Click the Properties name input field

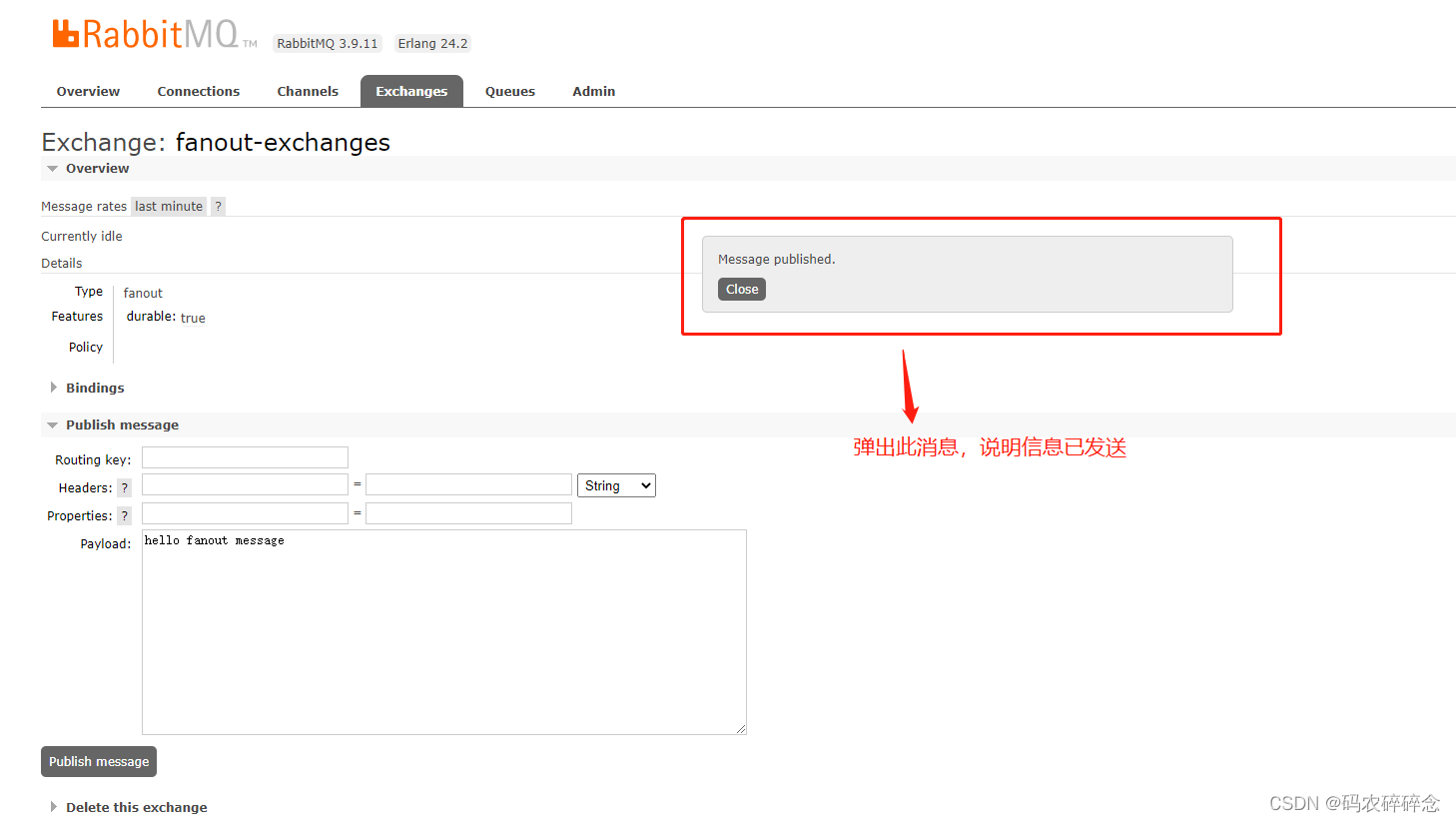pos(245,513)
